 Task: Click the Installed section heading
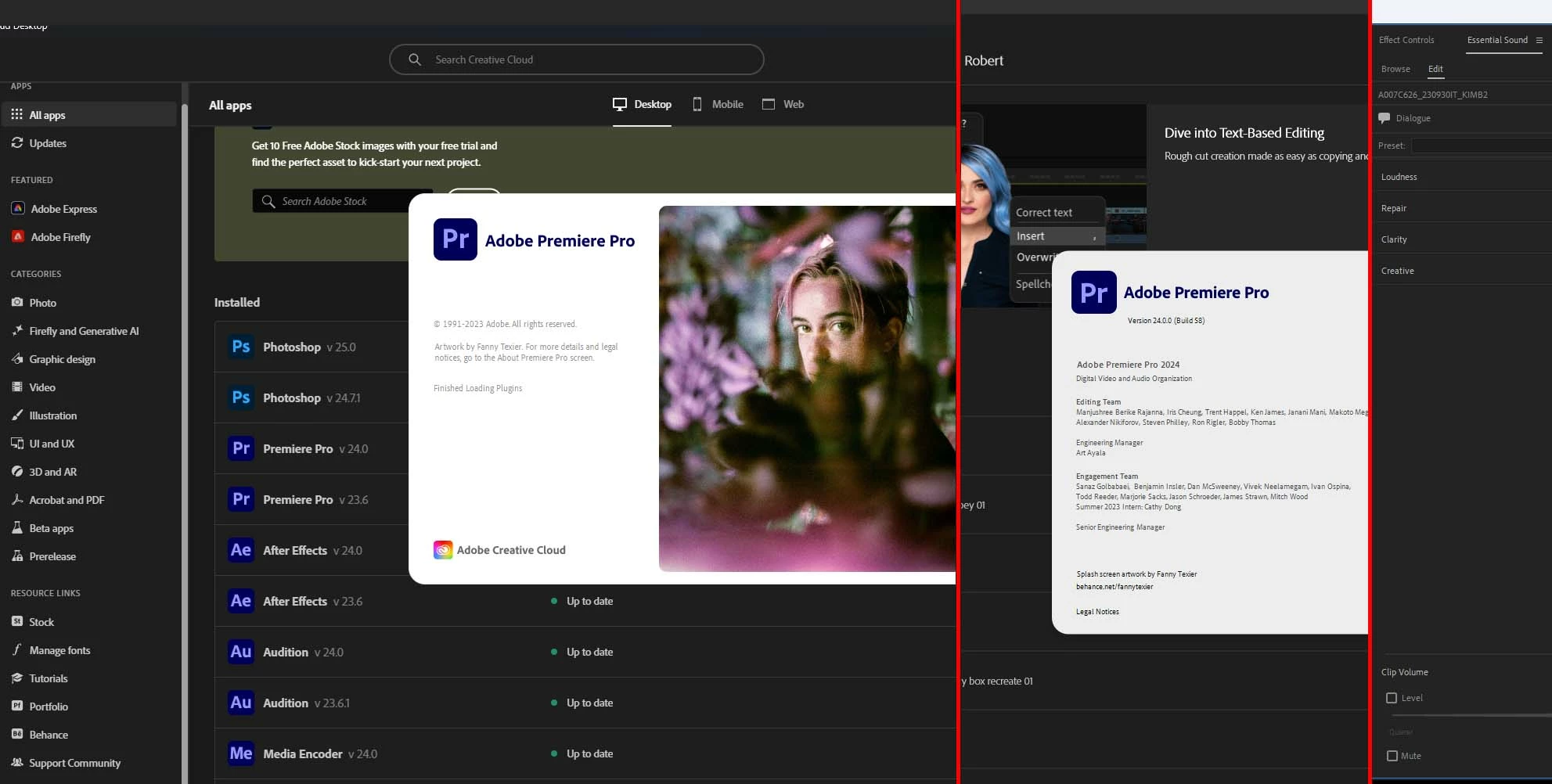pyautogui.click(x=237, y=302)
